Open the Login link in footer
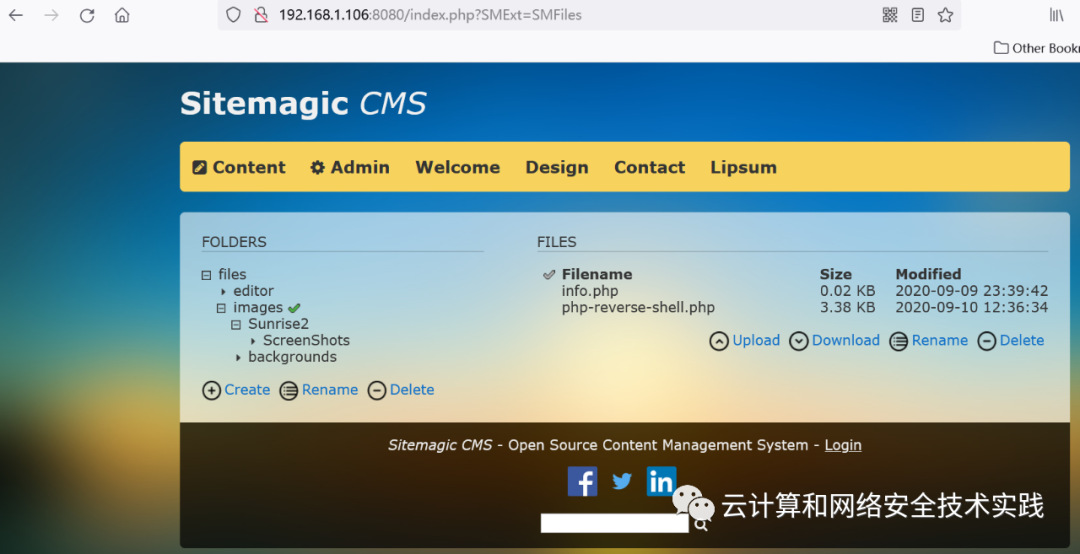The height and width of the screenshot is (554, 1080). [x=843, y=445]
